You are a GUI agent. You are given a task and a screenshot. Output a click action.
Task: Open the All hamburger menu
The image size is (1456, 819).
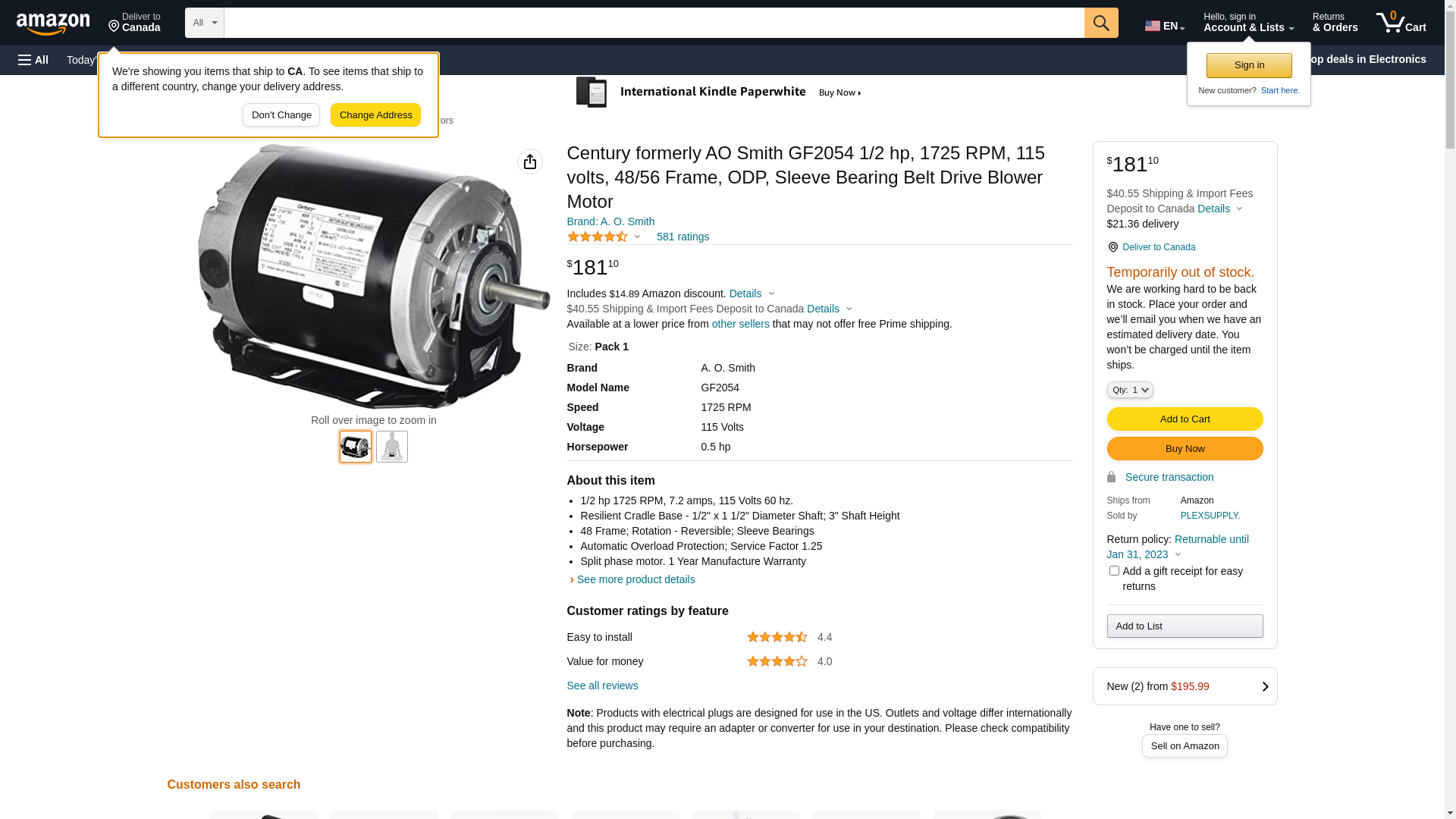click(x=33, y=60)
